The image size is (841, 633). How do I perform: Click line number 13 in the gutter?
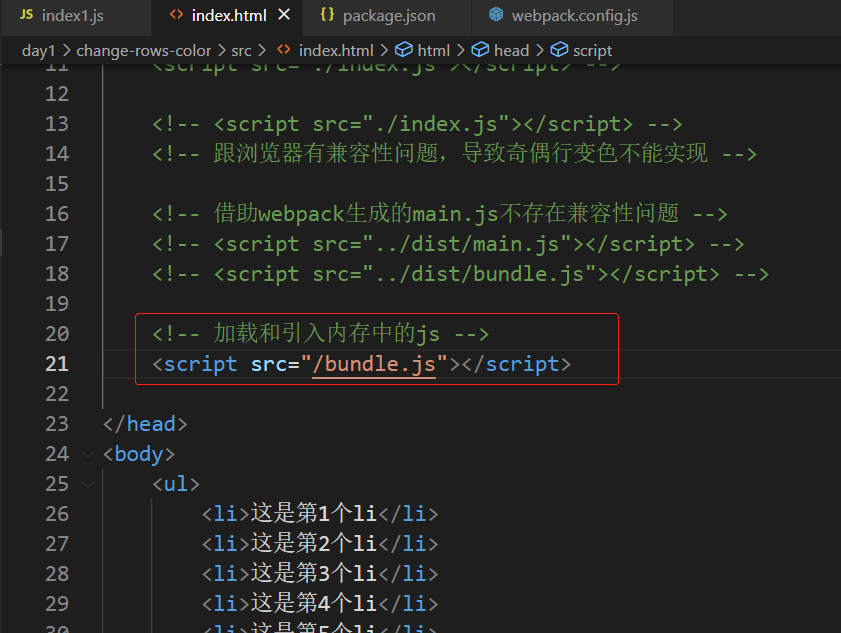pyautogui.click(x=57, y=124)
